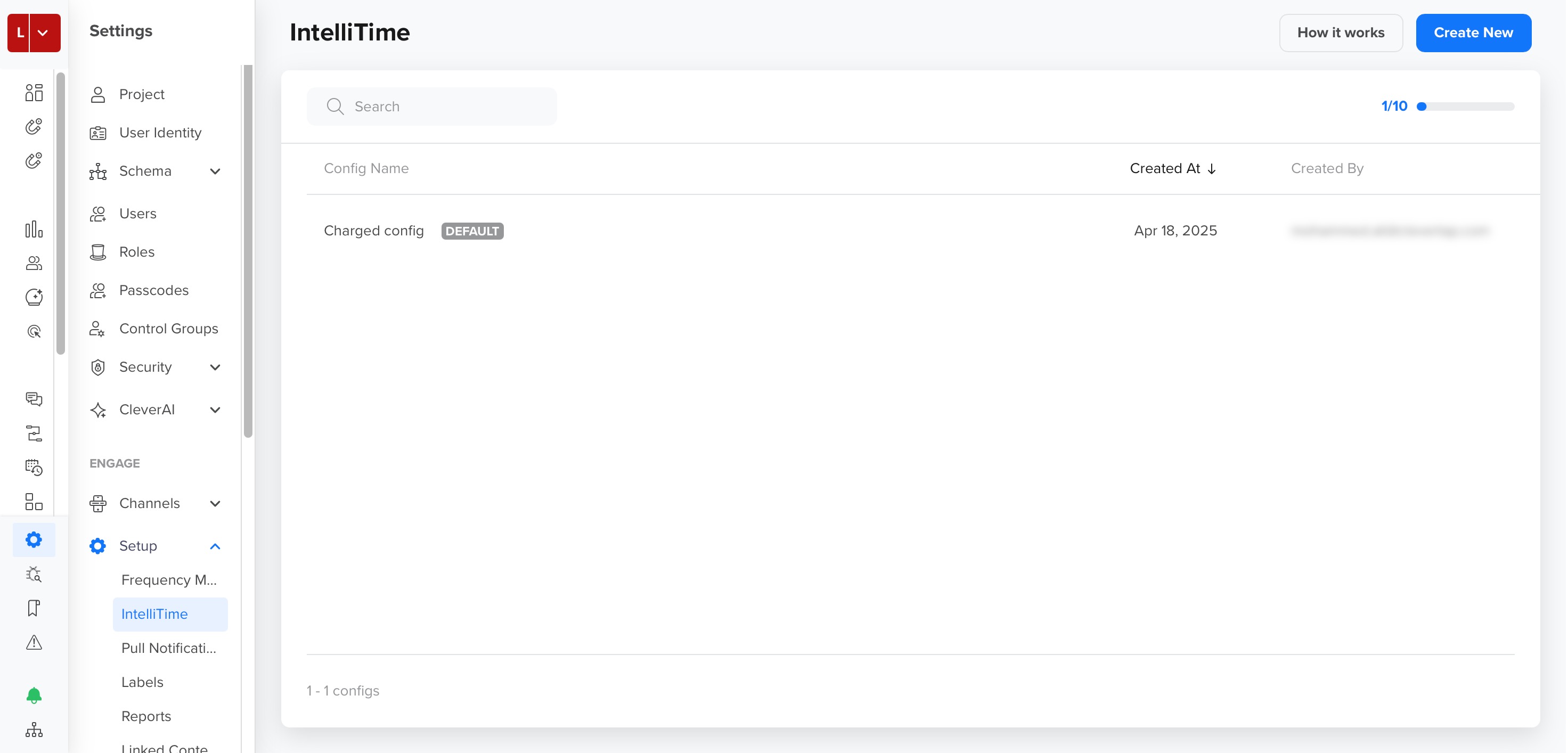Image resolution: width=1568 pixels, height=753 pixels.
Task: Click the Config Name column header
Action: (366, 169)
